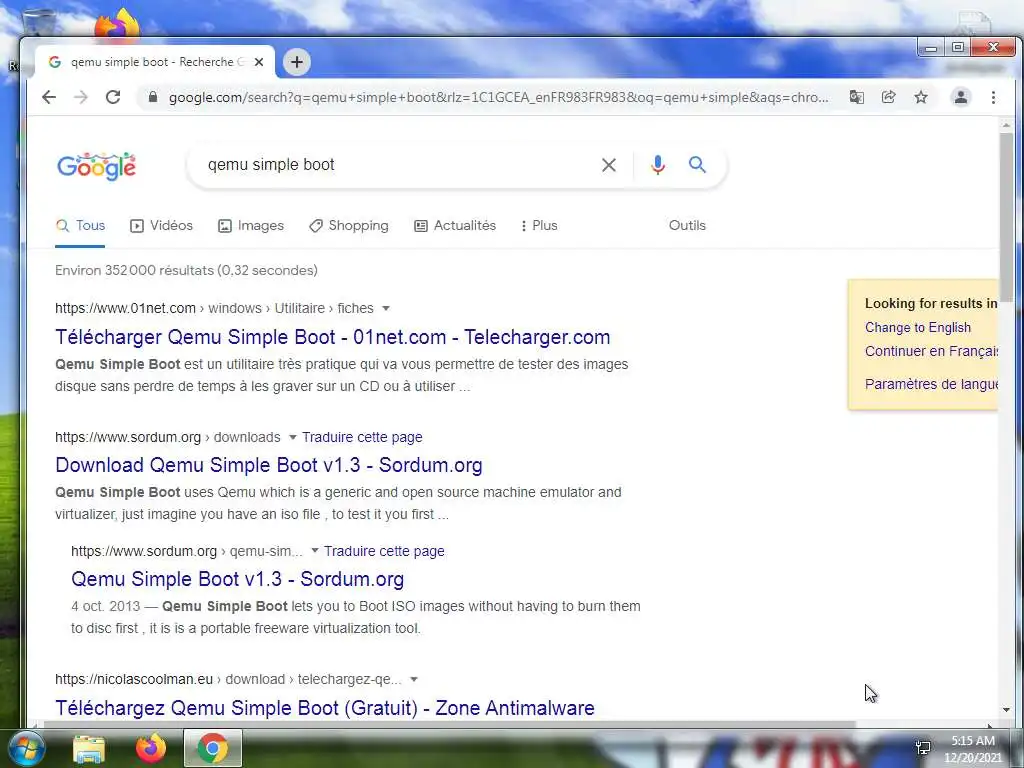1024x768 pixels.
Task: Clear search box with X icon
Action: point(609,165)
